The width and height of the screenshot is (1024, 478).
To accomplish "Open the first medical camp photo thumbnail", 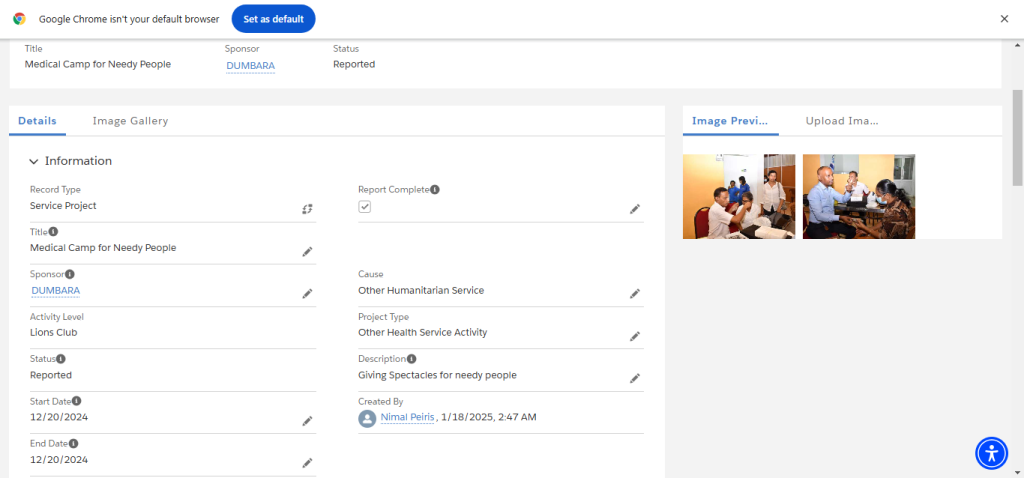I will (x=739, y=197).
